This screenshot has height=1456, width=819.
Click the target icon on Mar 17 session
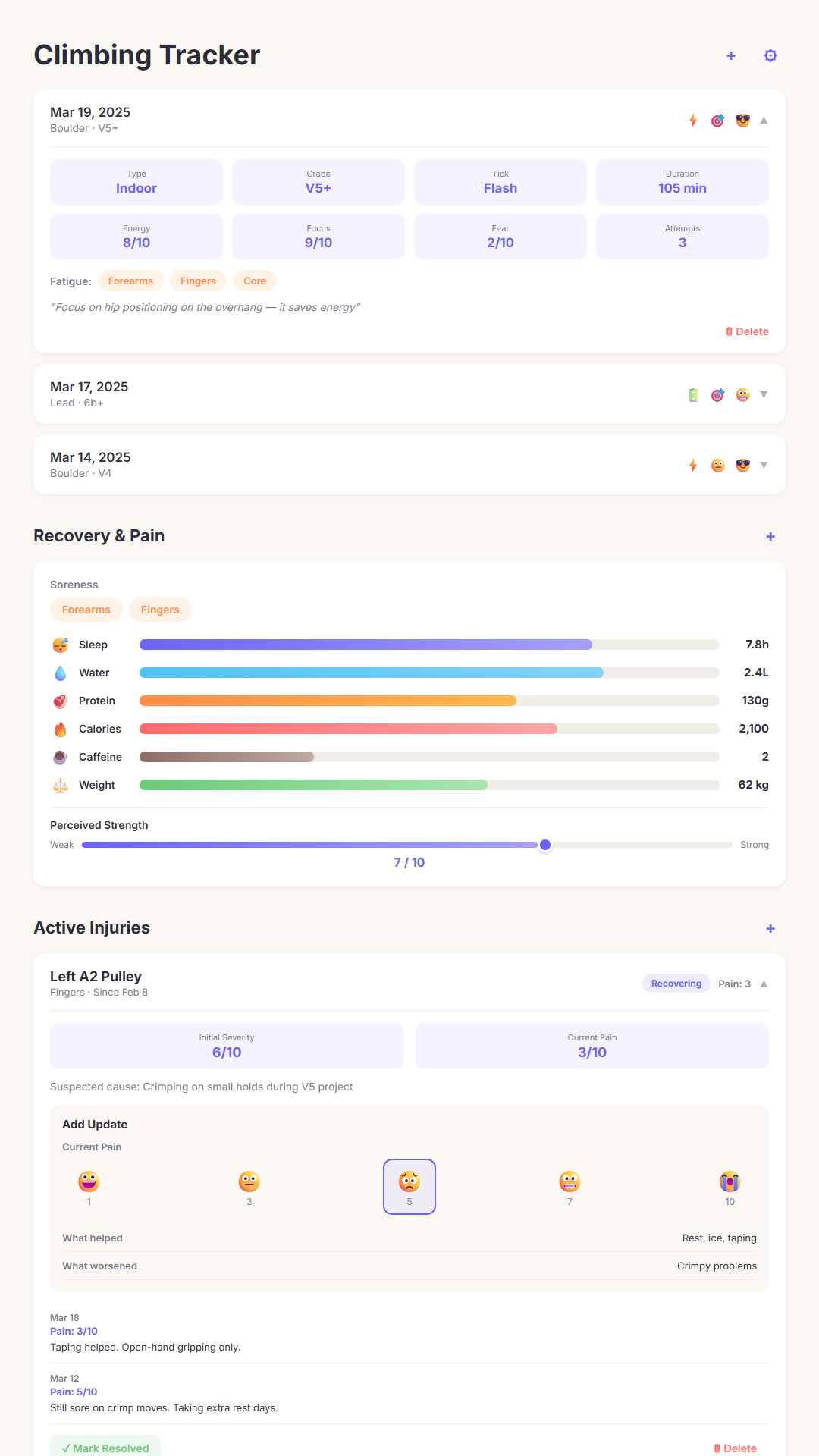tap(718, 395)
